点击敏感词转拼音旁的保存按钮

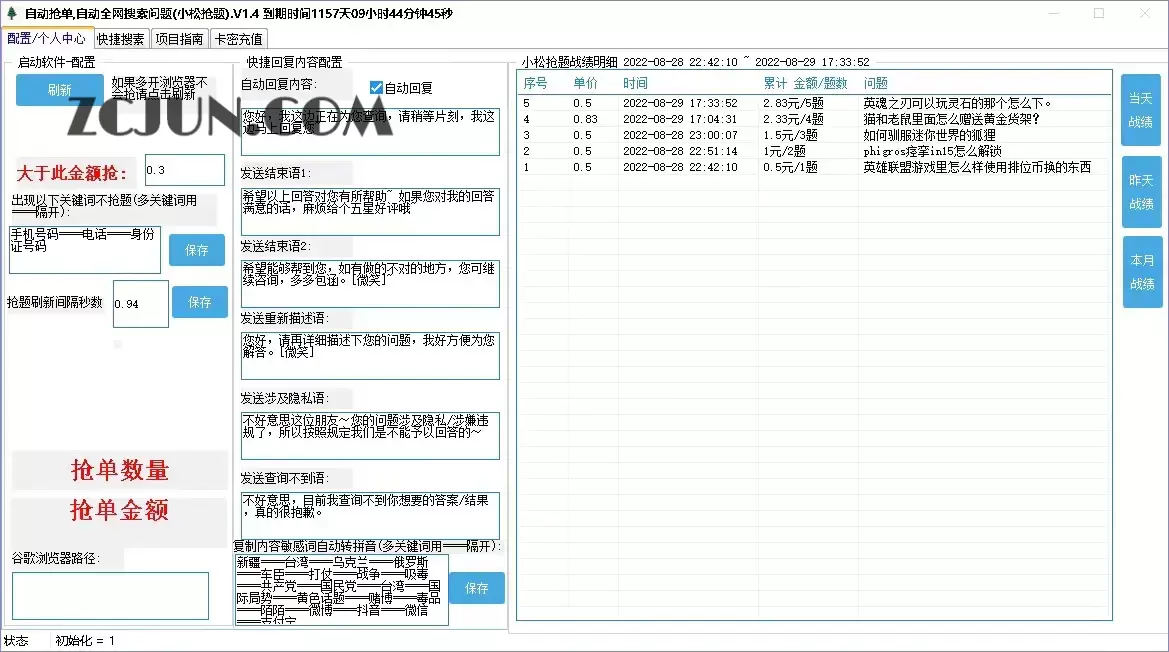(477, 588)
